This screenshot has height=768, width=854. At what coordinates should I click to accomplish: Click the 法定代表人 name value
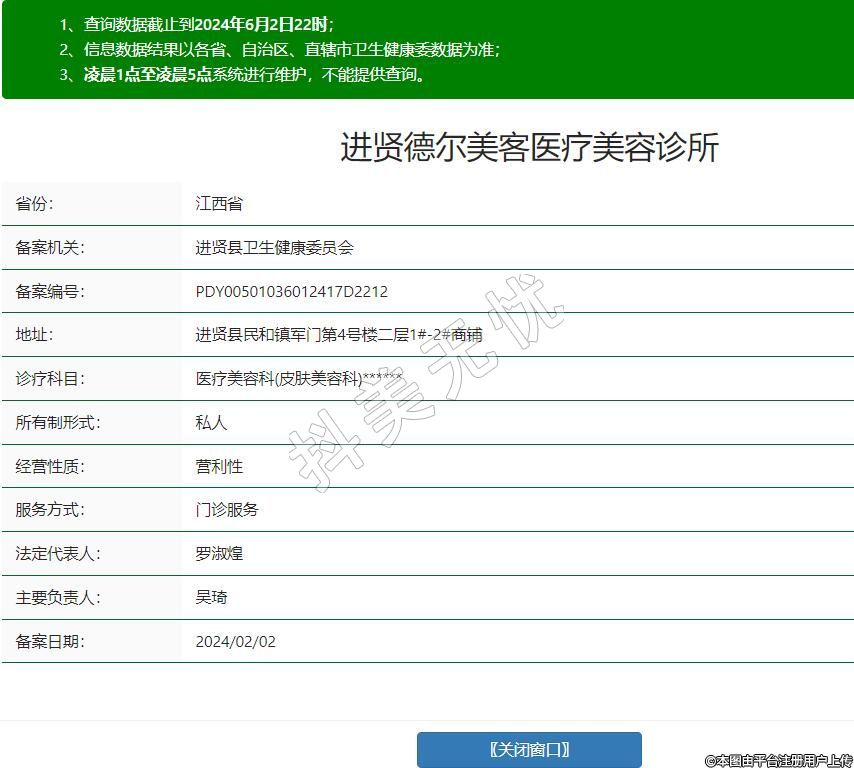219,553
